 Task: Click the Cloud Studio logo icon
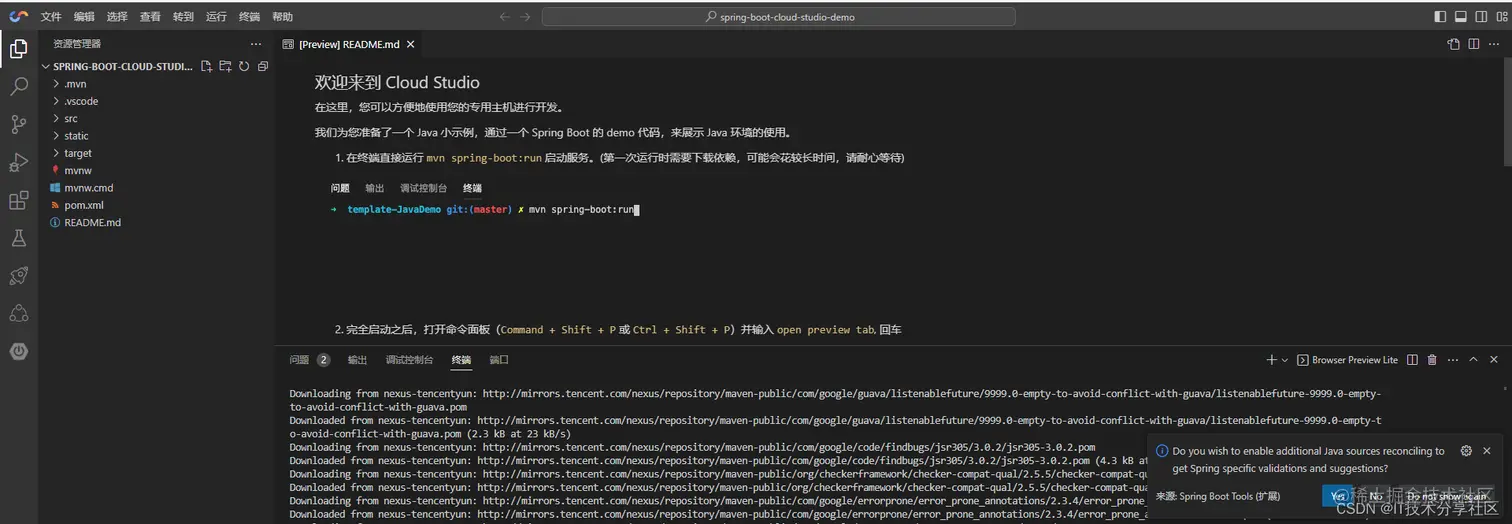(19, 16)
